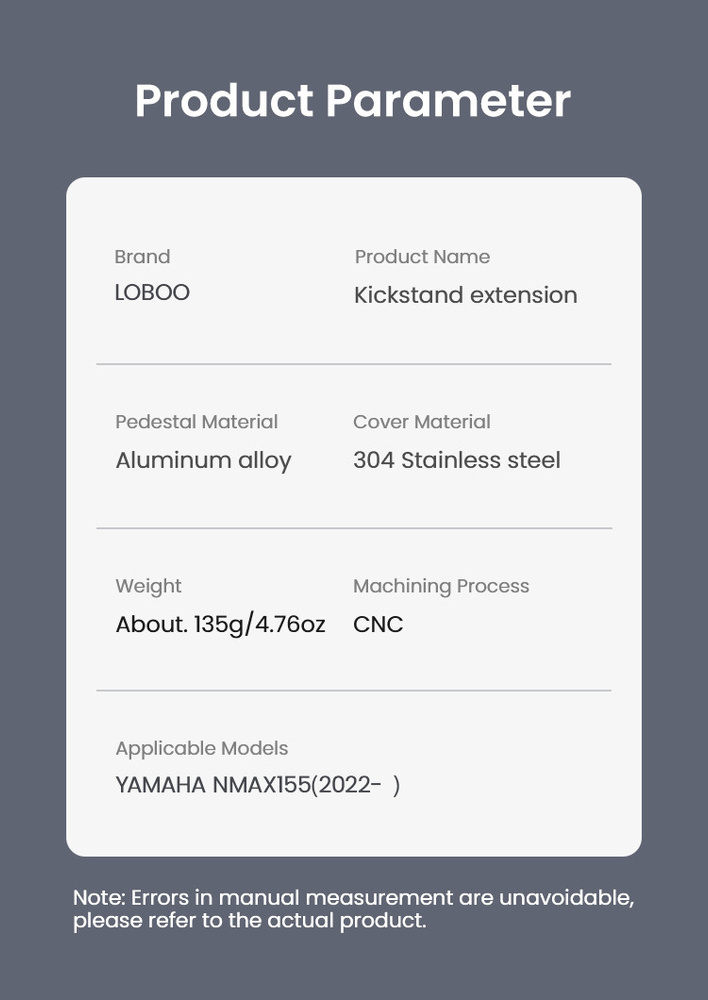The image size is (708, 1000).
Task: Select the "About. 135g/4.76oz" weight value
Action: click(220, 625)
